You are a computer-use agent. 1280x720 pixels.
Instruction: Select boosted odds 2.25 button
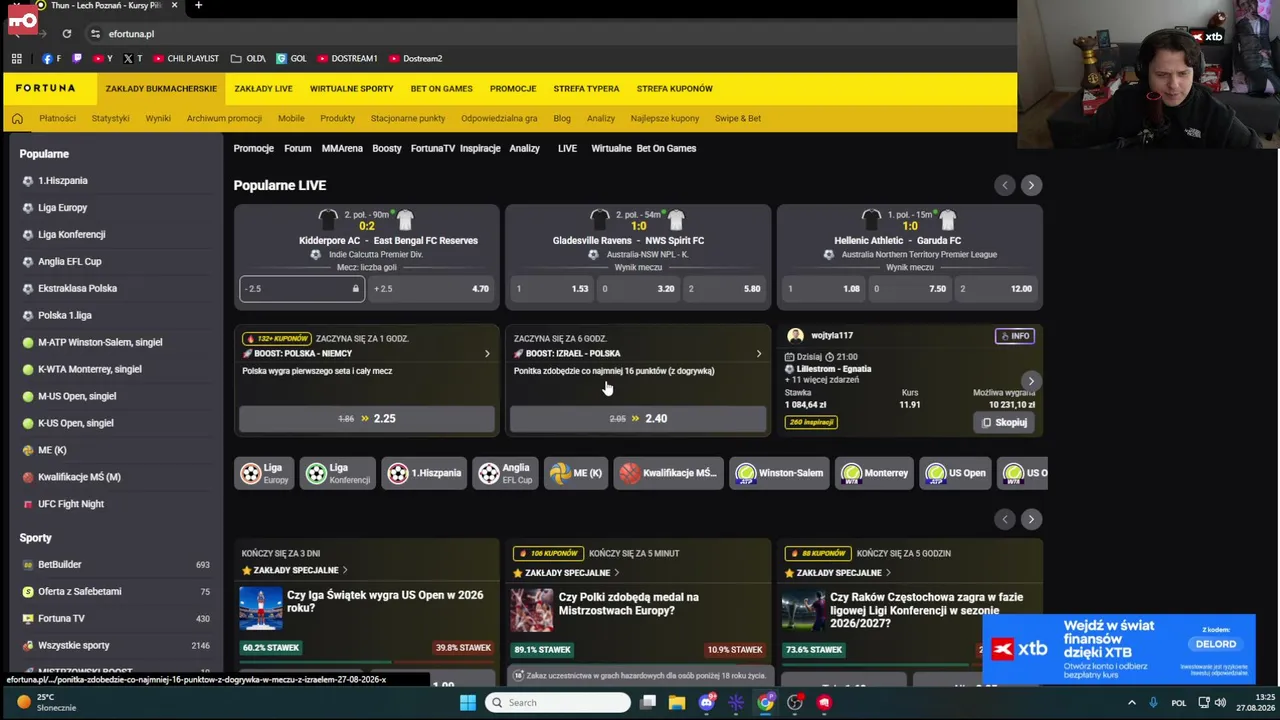coord(367,419)
